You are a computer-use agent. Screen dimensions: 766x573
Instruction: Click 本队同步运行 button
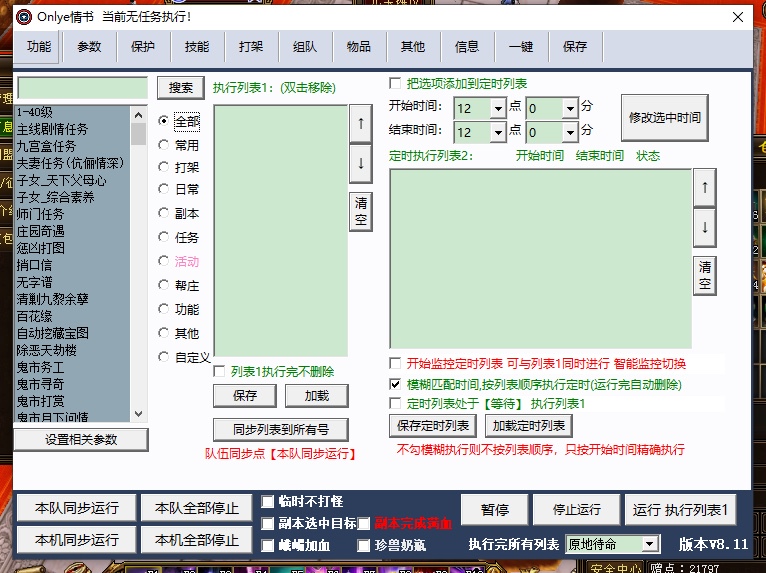point(76,508)
